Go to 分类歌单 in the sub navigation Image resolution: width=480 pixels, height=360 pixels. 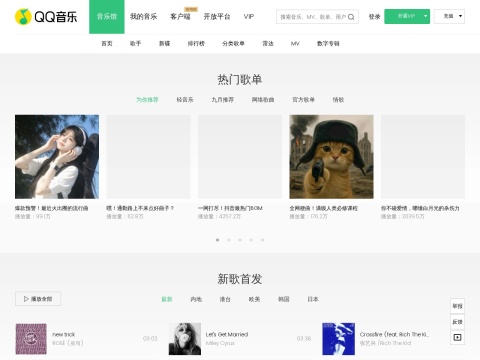(x=233, y=43)
